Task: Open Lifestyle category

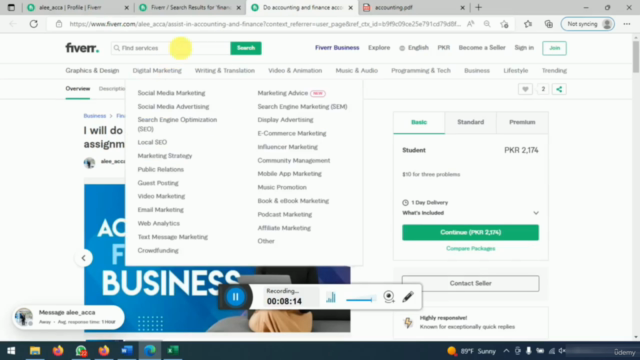Action: (x=516, y=71)
